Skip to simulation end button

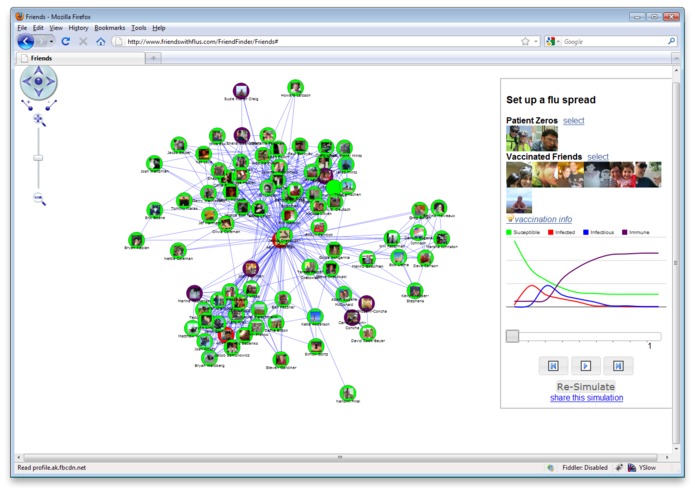[618, 366]
